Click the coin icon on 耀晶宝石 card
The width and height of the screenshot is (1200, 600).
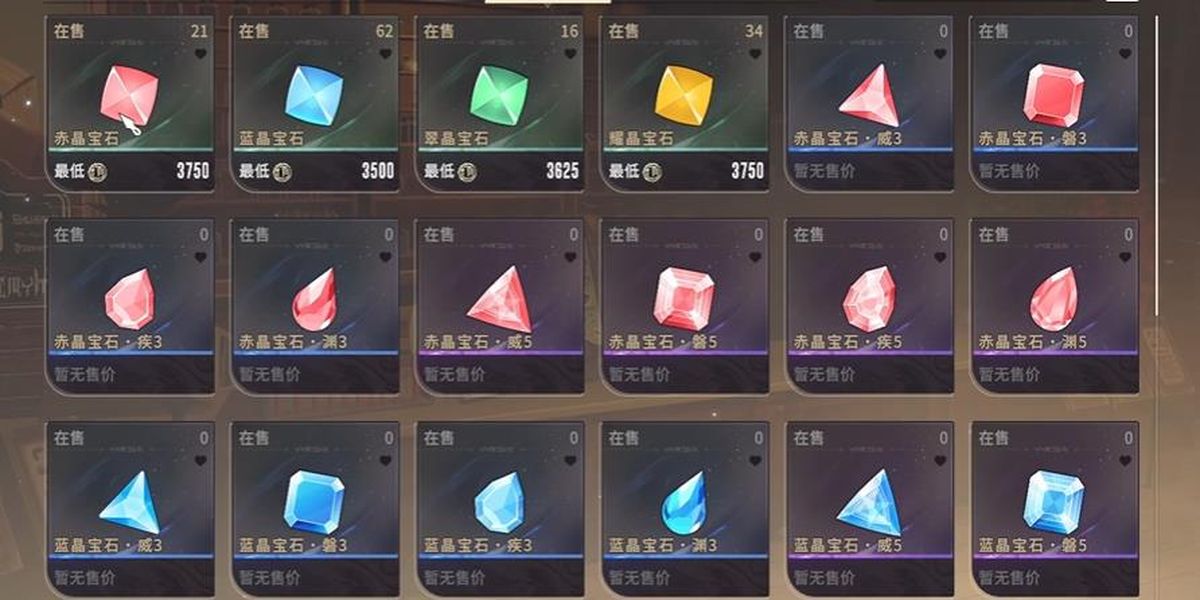pyautogui.click(x=652, y=171)
